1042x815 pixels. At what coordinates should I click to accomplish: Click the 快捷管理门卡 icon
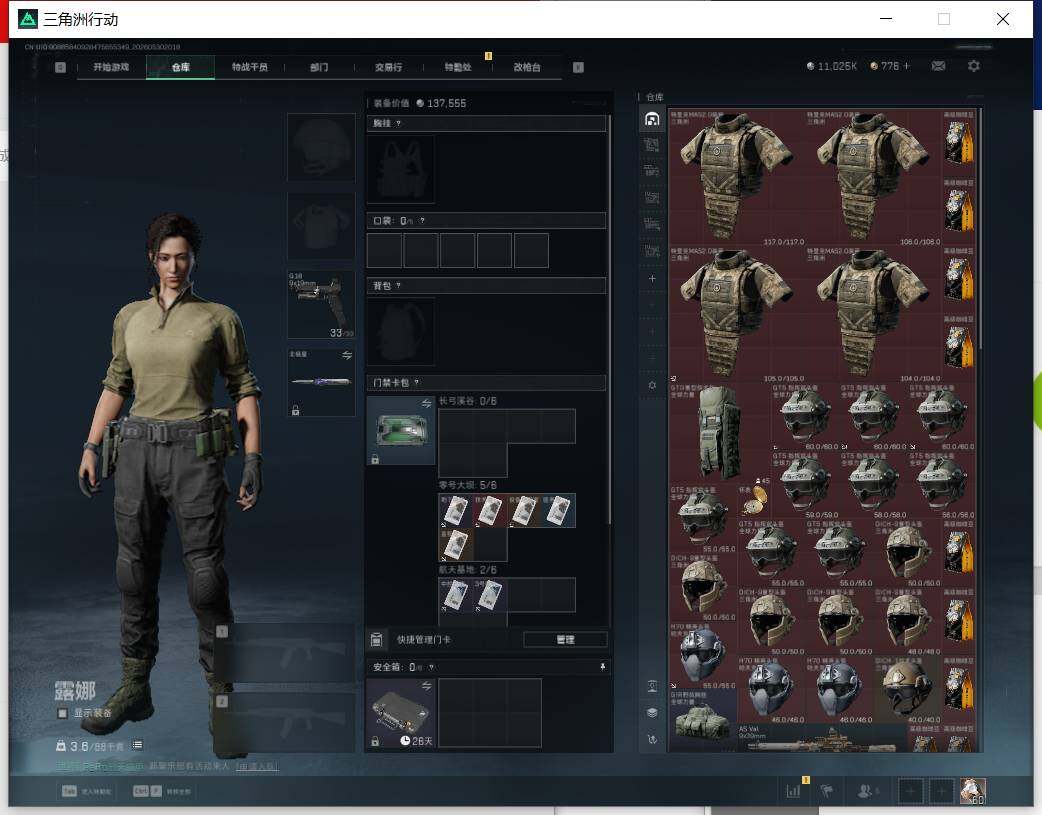click(x=376, y=640)
